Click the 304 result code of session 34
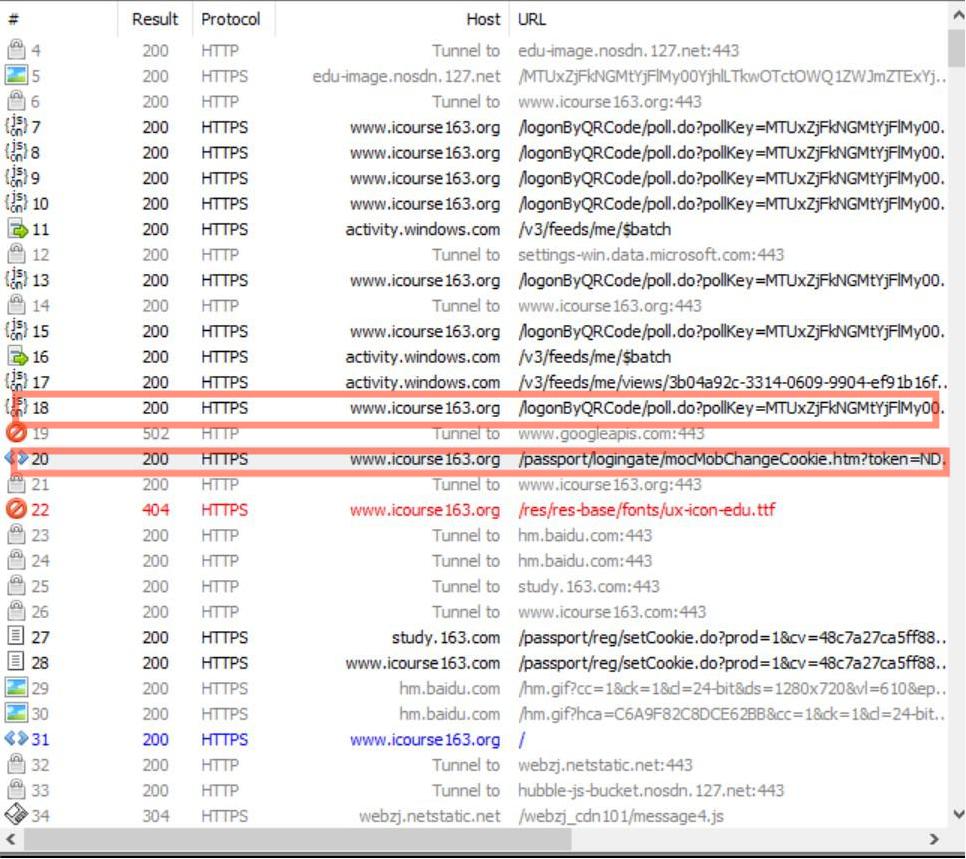 (x=155, y=816)
